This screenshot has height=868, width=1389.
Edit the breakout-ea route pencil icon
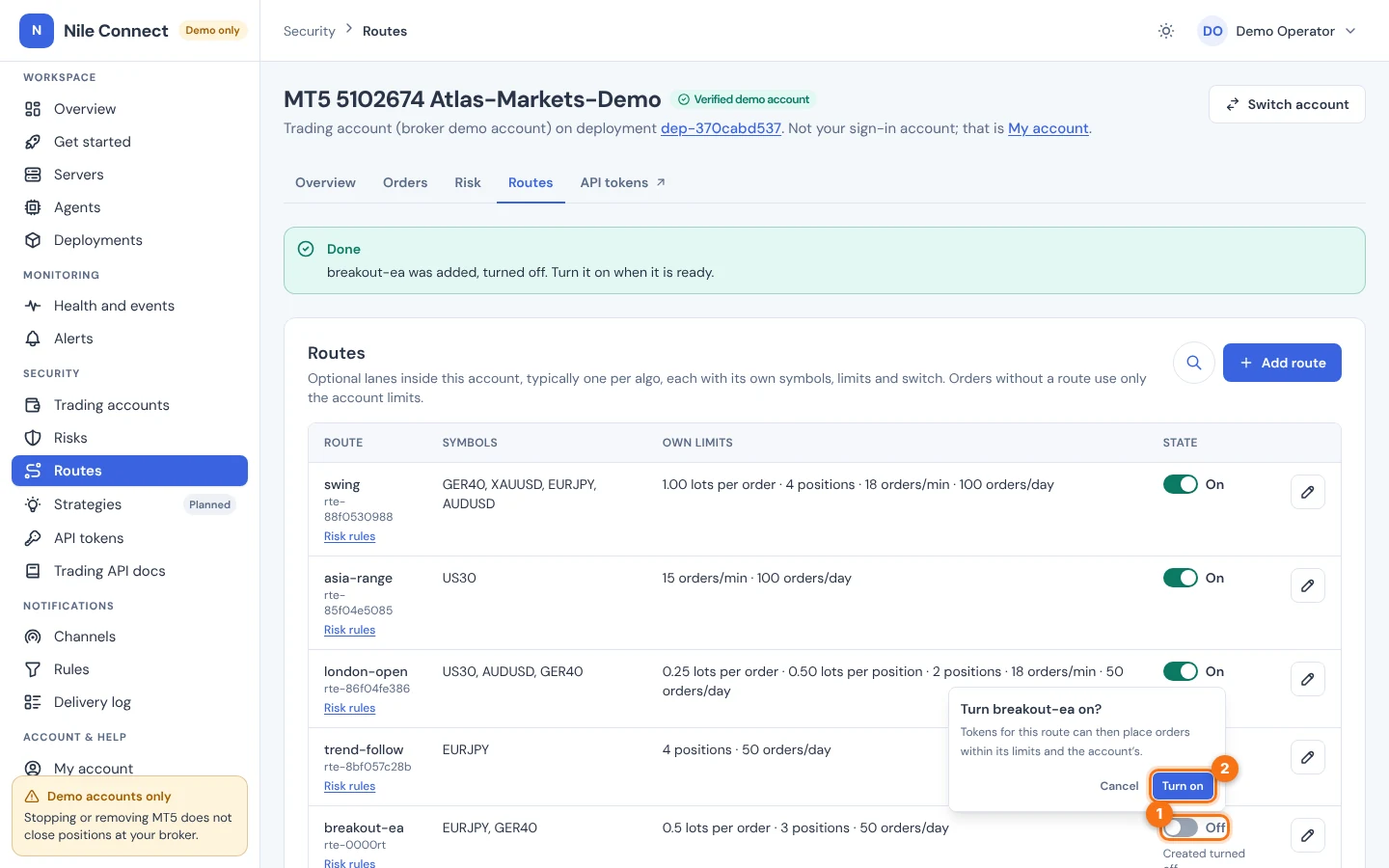pos(1308,835)
